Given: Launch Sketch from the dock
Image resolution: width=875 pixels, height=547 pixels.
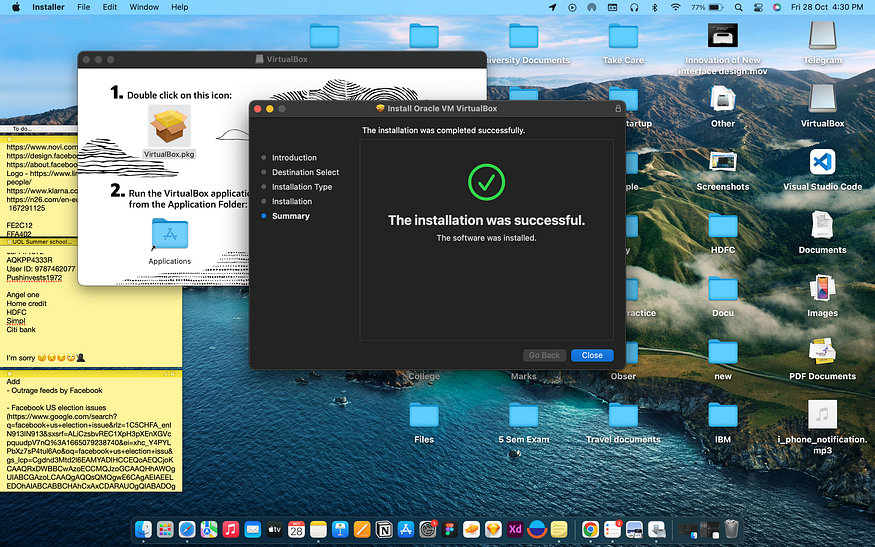Looking at the screenshot, I should click(x=493, y=529).
